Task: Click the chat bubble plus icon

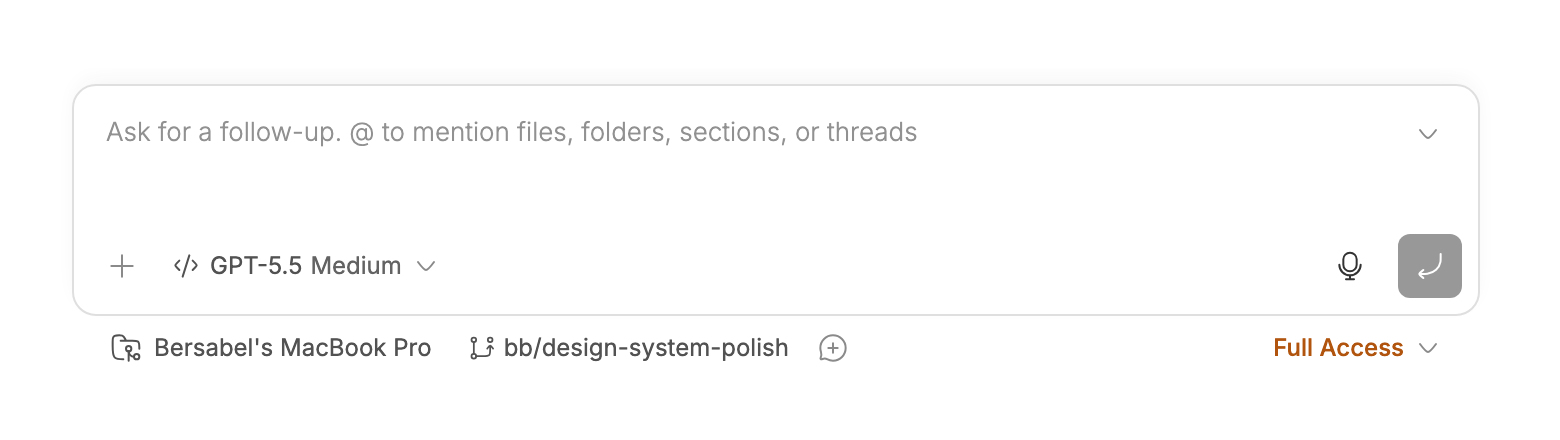Action: coord(833,348)
